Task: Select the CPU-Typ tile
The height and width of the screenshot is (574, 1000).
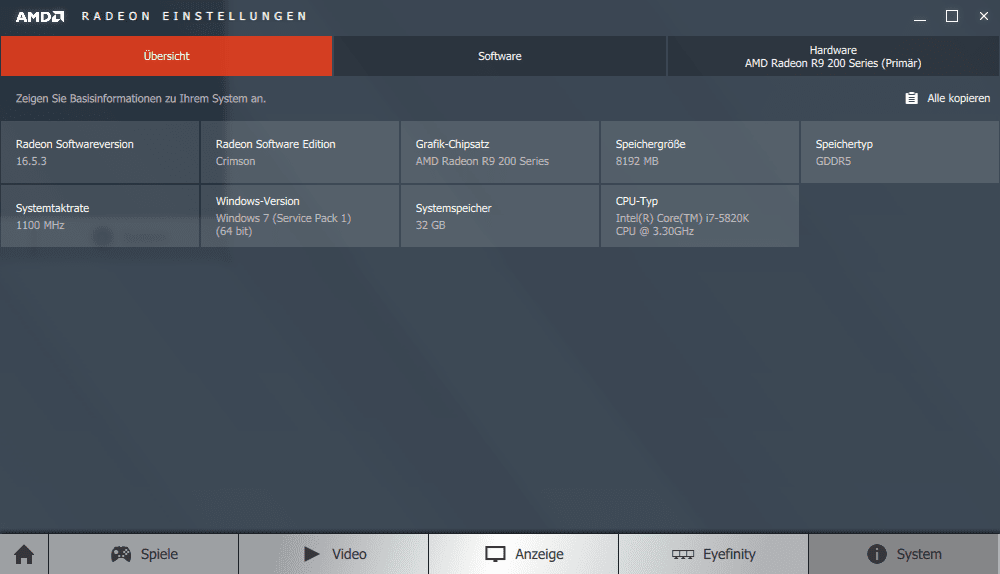Action: (700, 216)
